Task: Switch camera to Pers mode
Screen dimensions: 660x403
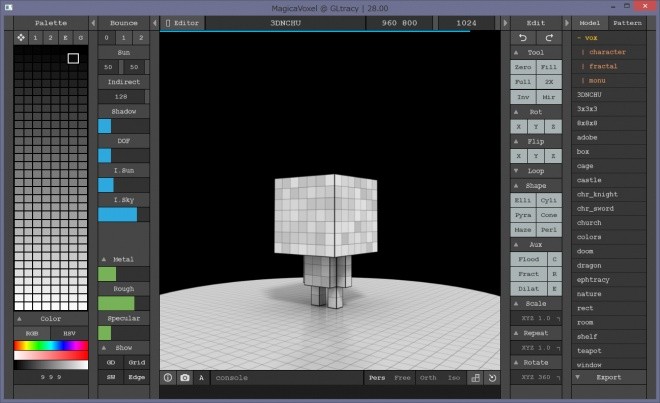Action: 377,378
